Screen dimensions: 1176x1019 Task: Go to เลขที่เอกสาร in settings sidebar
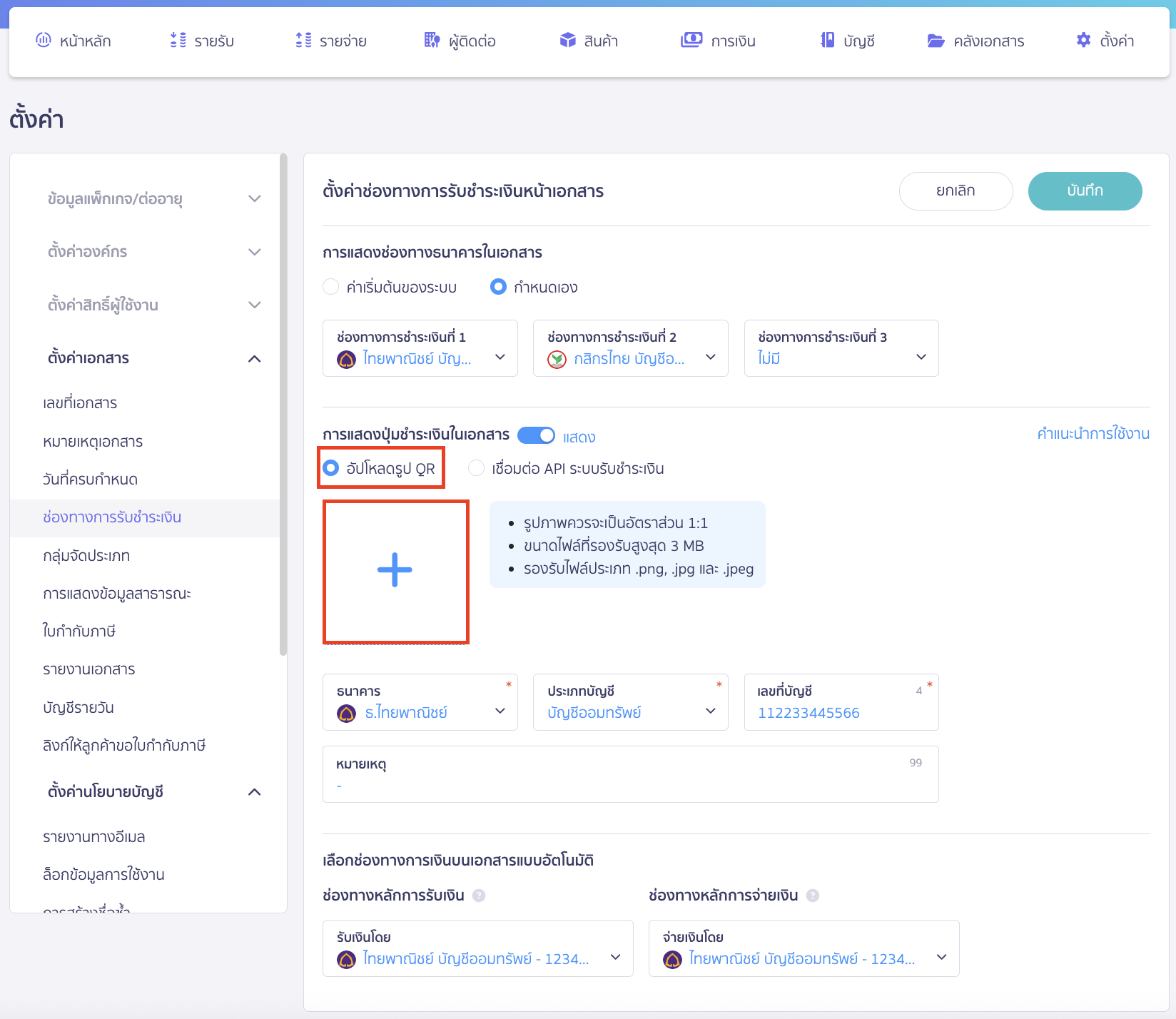80,403
